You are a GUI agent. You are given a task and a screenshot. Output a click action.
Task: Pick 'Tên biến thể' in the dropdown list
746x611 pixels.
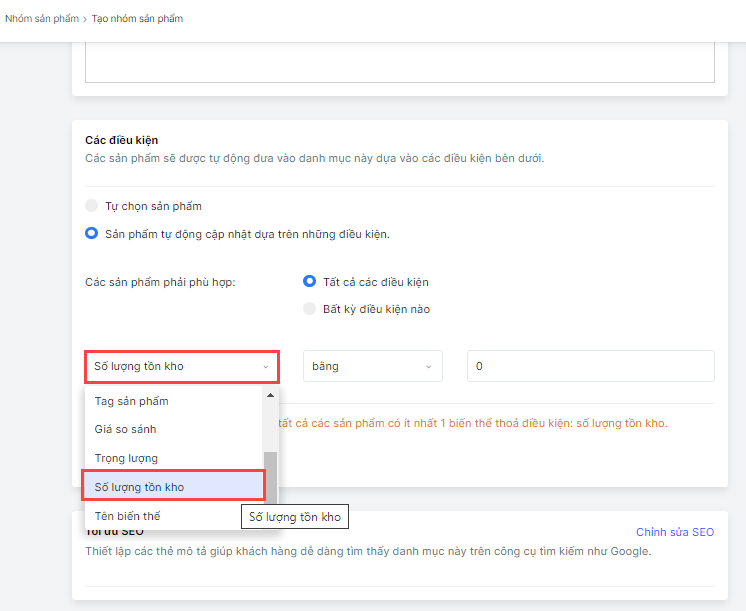pos(128,516)
